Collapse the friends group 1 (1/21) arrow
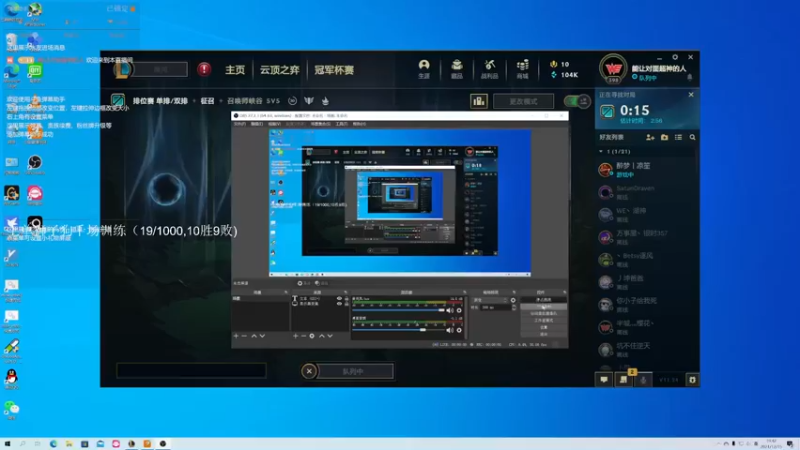This screenshot has height=450, width=800. pyautogui.click(x=601, y=152)
